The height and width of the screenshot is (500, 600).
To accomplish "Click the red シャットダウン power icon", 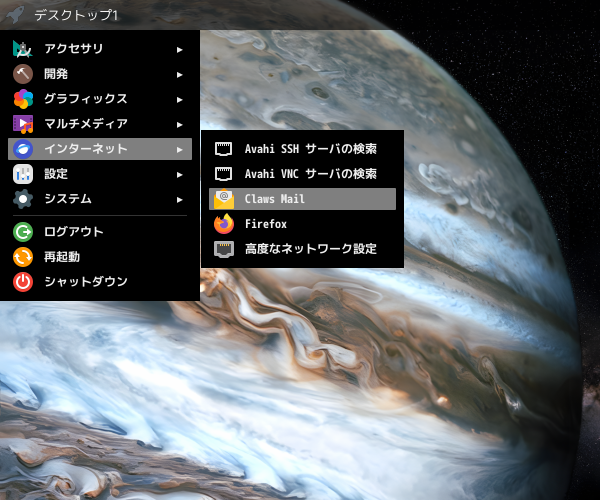I will [x=23, y=282].
